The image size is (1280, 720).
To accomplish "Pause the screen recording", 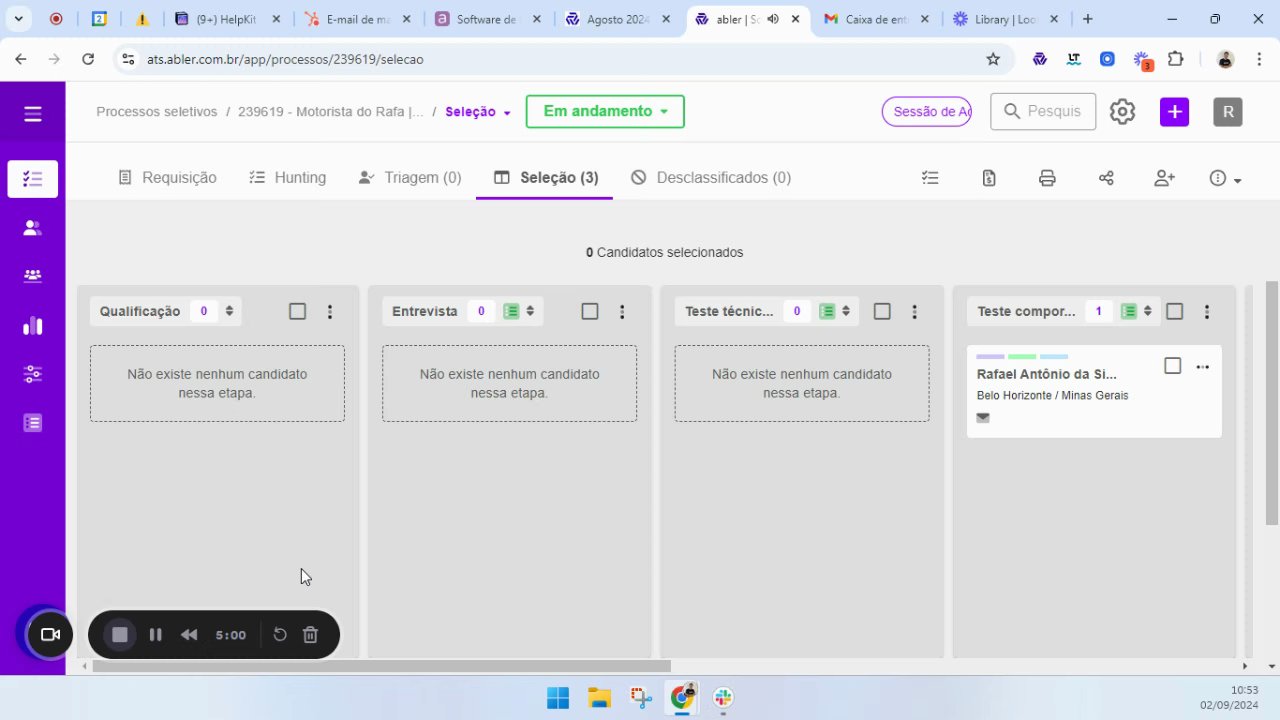I will coord(156,634).
